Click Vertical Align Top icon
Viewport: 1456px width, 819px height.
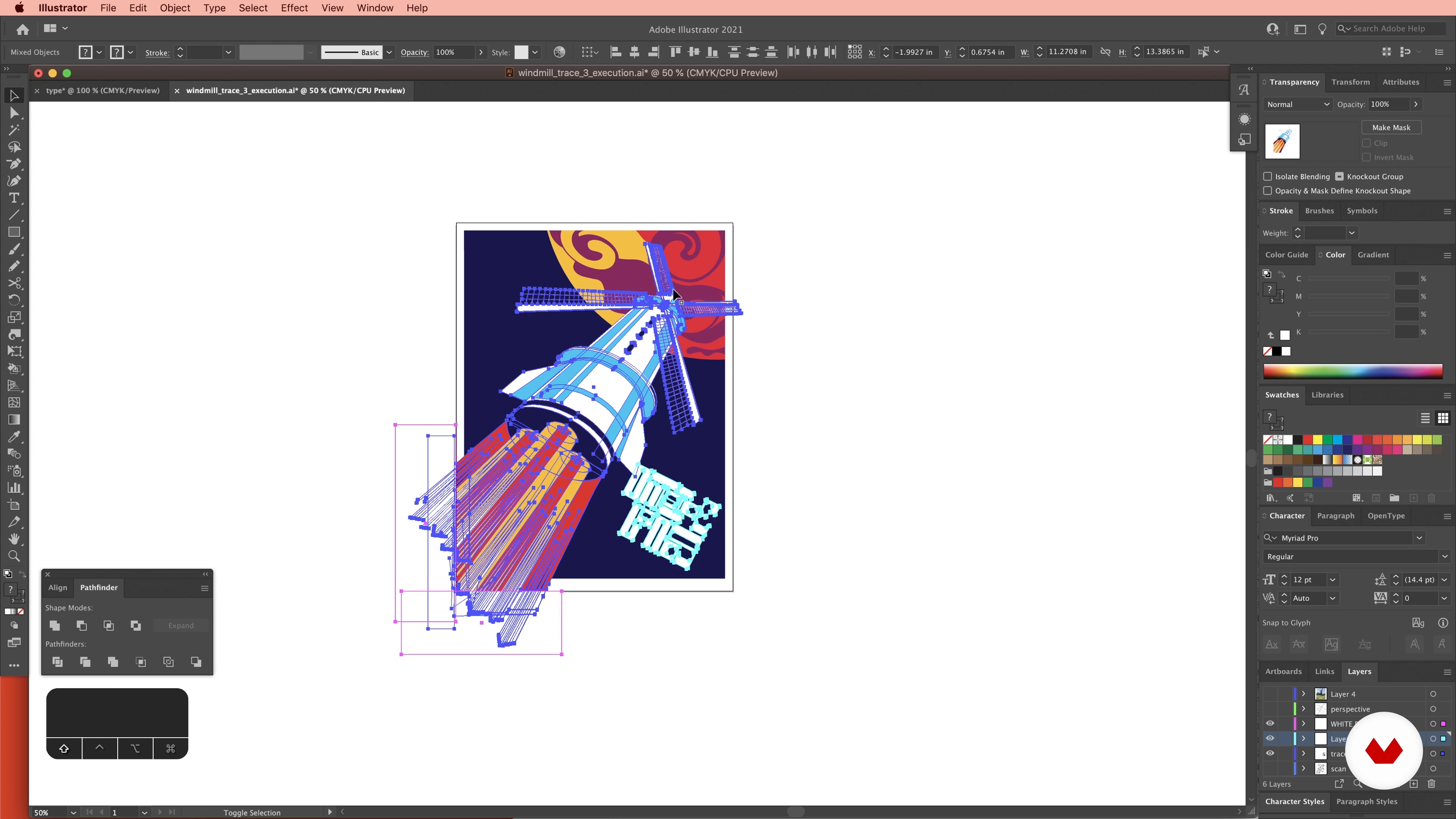675,52
